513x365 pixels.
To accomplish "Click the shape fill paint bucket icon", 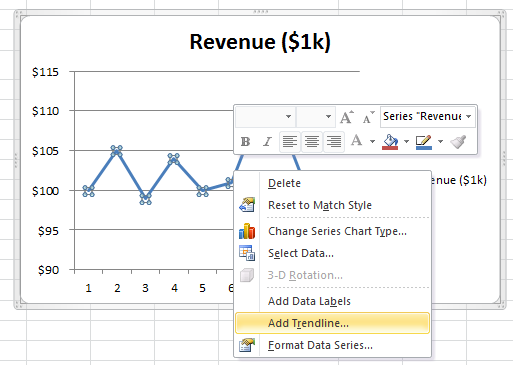I will (x=390, y=142).
